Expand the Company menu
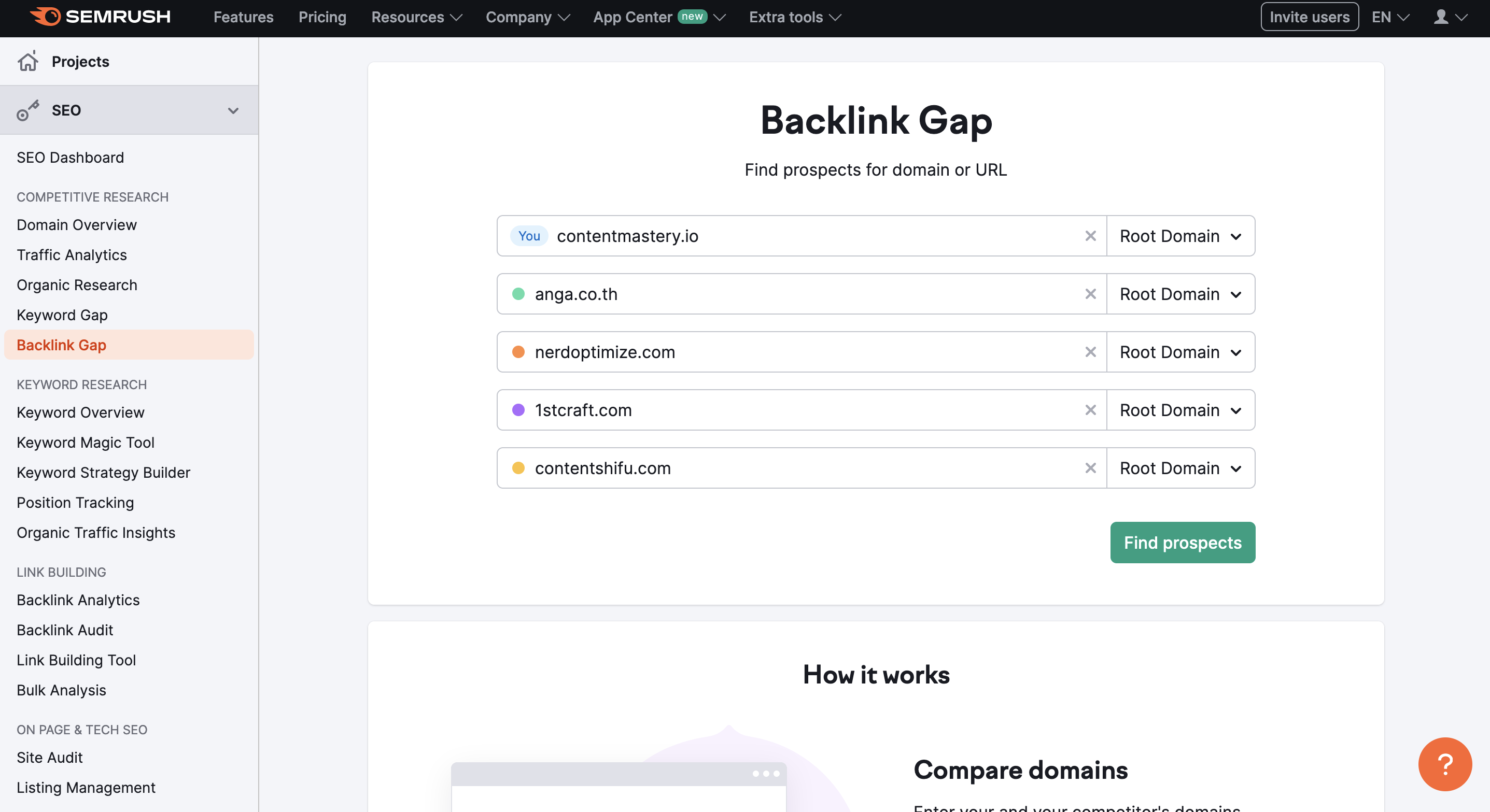Image resolution: width=1490 pixels, height=812 pixels. pyautogui.click(x=528, y=17)
